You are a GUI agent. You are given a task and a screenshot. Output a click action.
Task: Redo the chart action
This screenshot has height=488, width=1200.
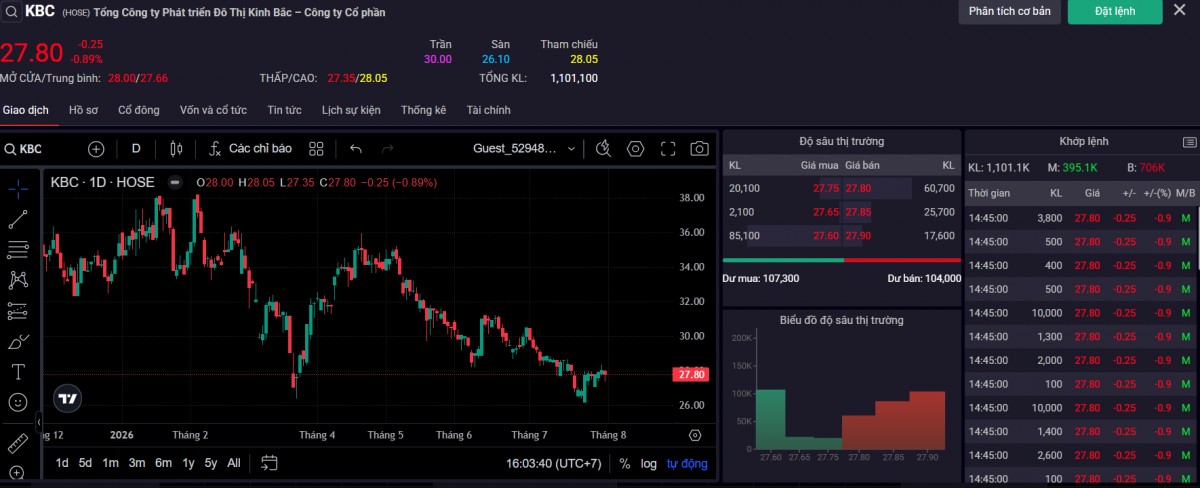point(387,149)
